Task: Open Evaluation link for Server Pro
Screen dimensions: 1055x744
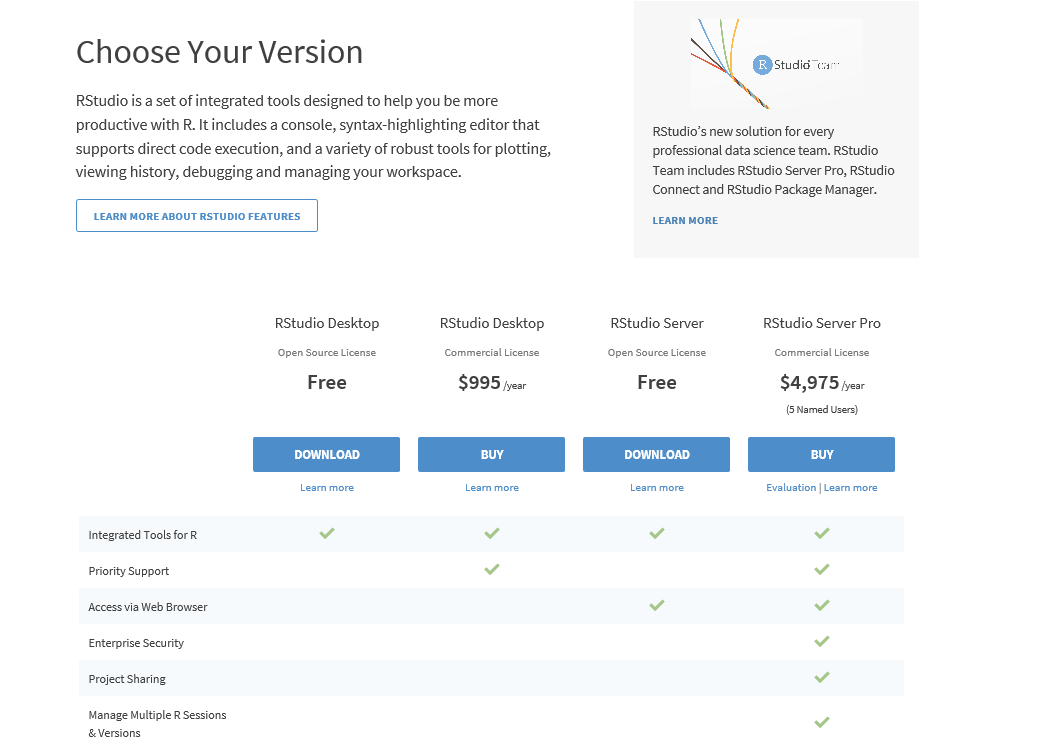Action: (791, 488)
